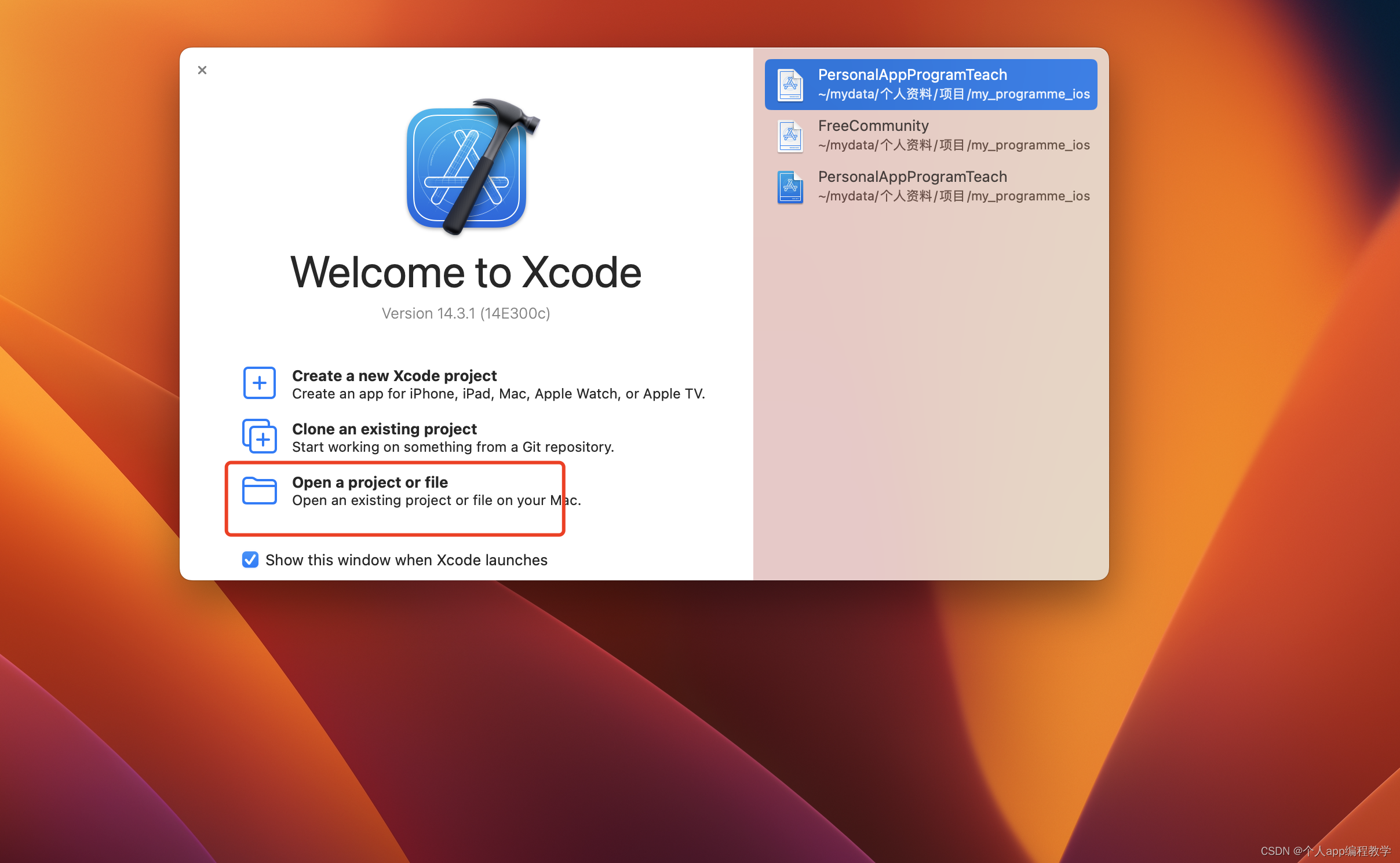
Task: Click the Welcome to Xcode heading
Action: coord(466,272)
